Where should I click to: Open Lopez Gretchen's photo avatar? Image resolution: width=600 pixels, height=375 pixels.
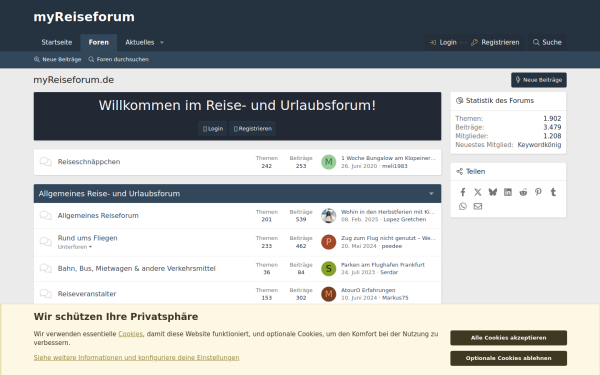pos(328,215)
